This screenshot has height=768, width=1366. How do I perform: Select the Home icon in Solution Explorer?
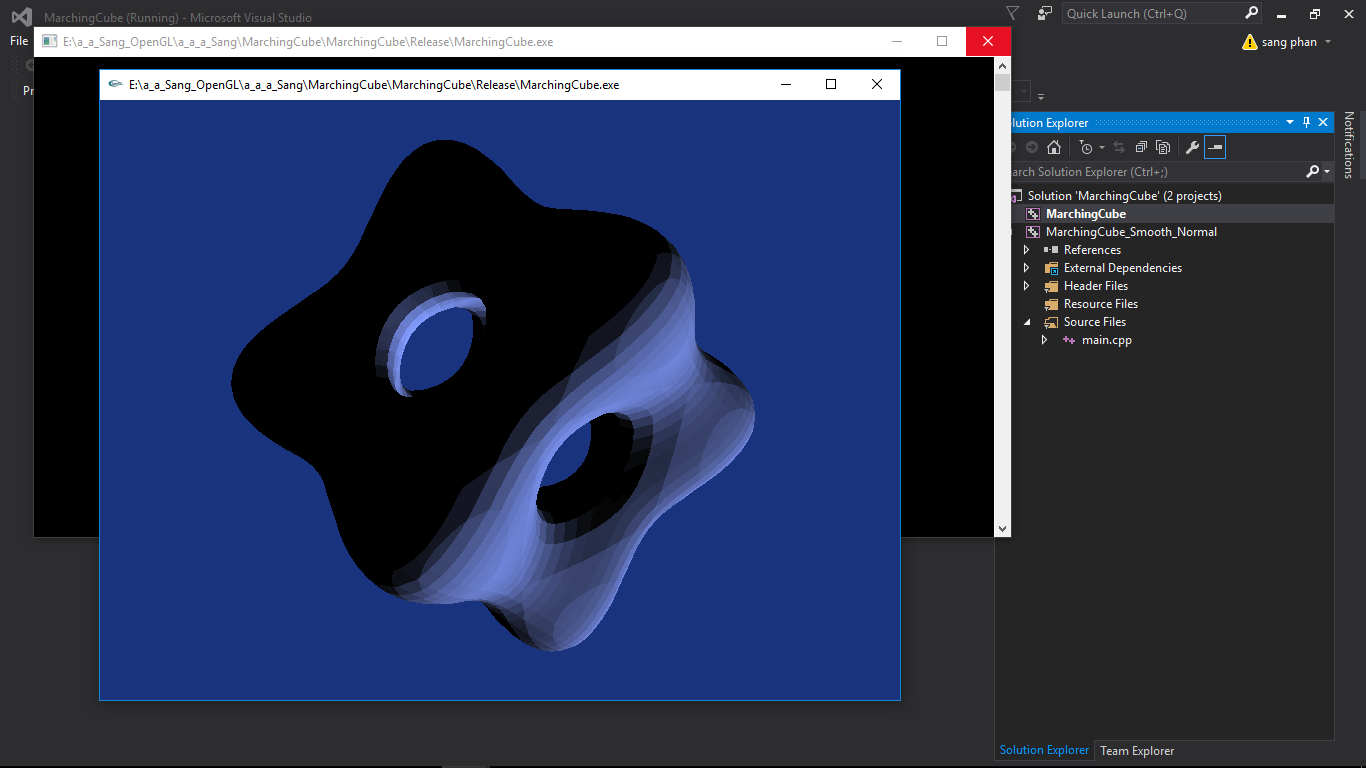coord(1054,147)
